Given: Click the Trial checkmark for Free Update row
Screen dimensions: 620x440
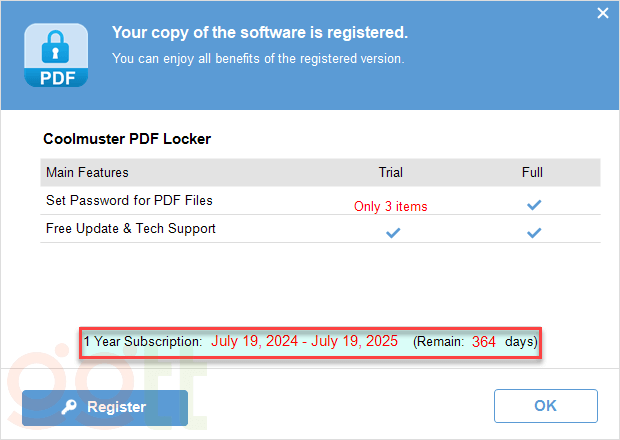Looking at the screenshot, I should 393,232.
